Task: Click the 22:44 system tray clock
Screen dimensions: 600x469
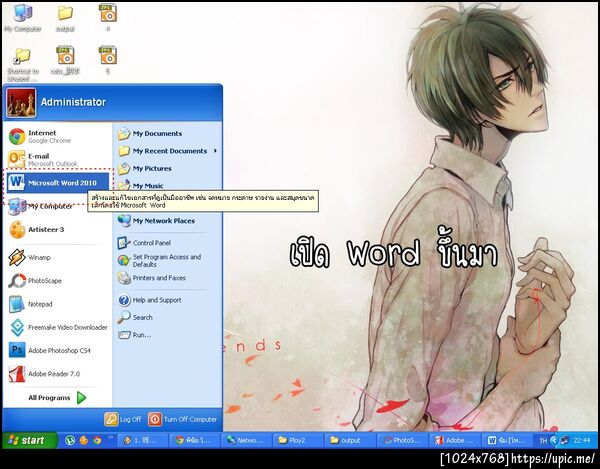Action: tap(582, 441)
